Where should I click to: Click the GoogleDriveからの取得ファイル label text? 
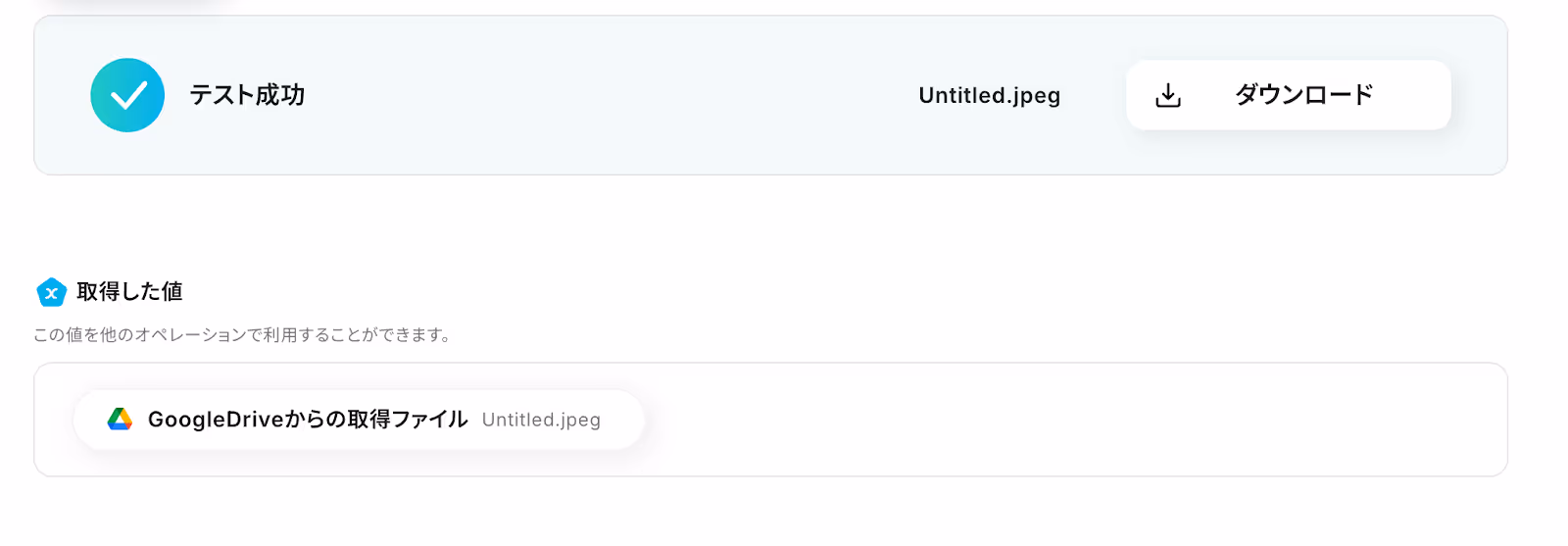click(x=308, y=420)
